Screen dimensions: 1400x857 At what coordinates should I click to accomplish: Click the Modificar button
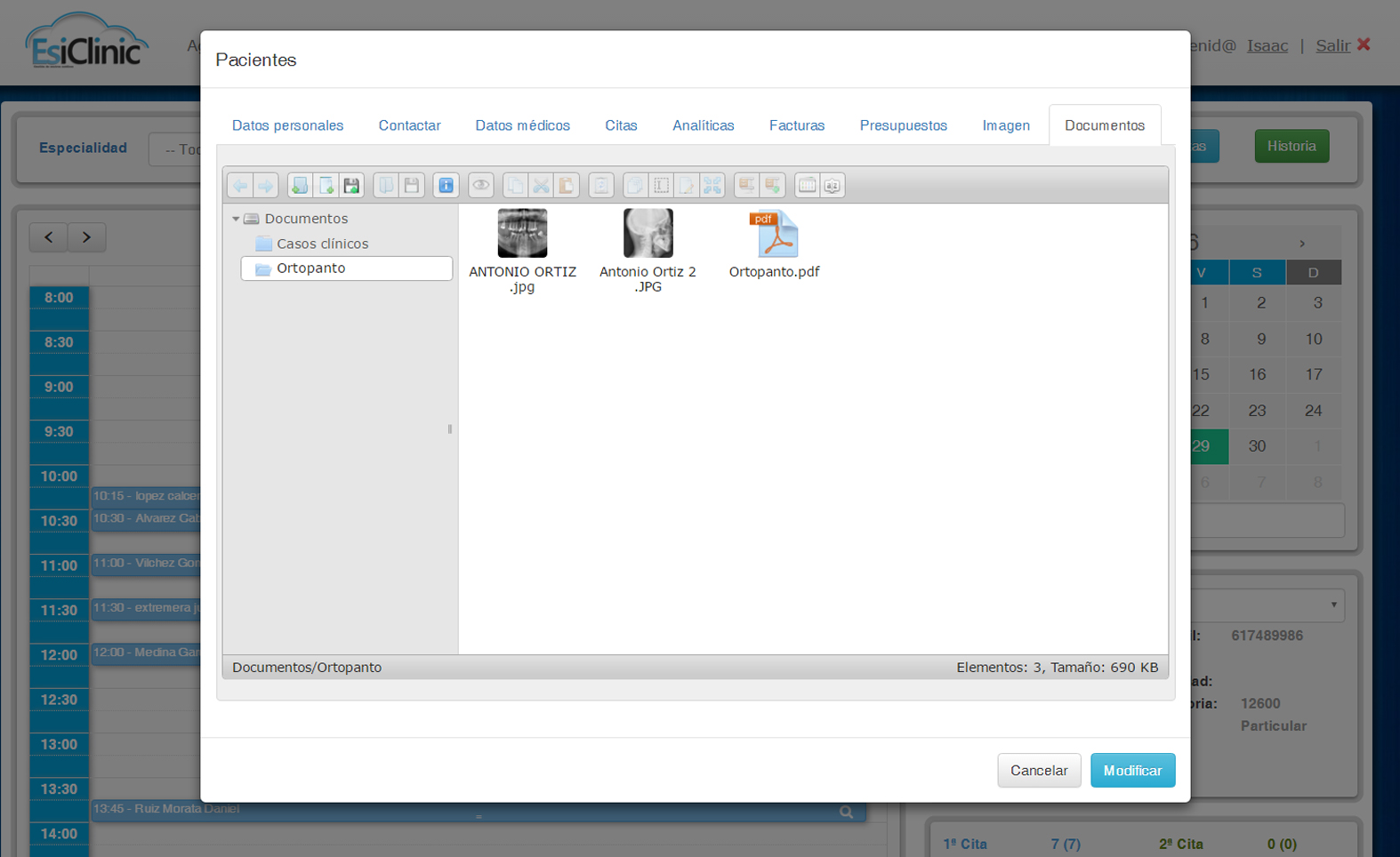1132,770
